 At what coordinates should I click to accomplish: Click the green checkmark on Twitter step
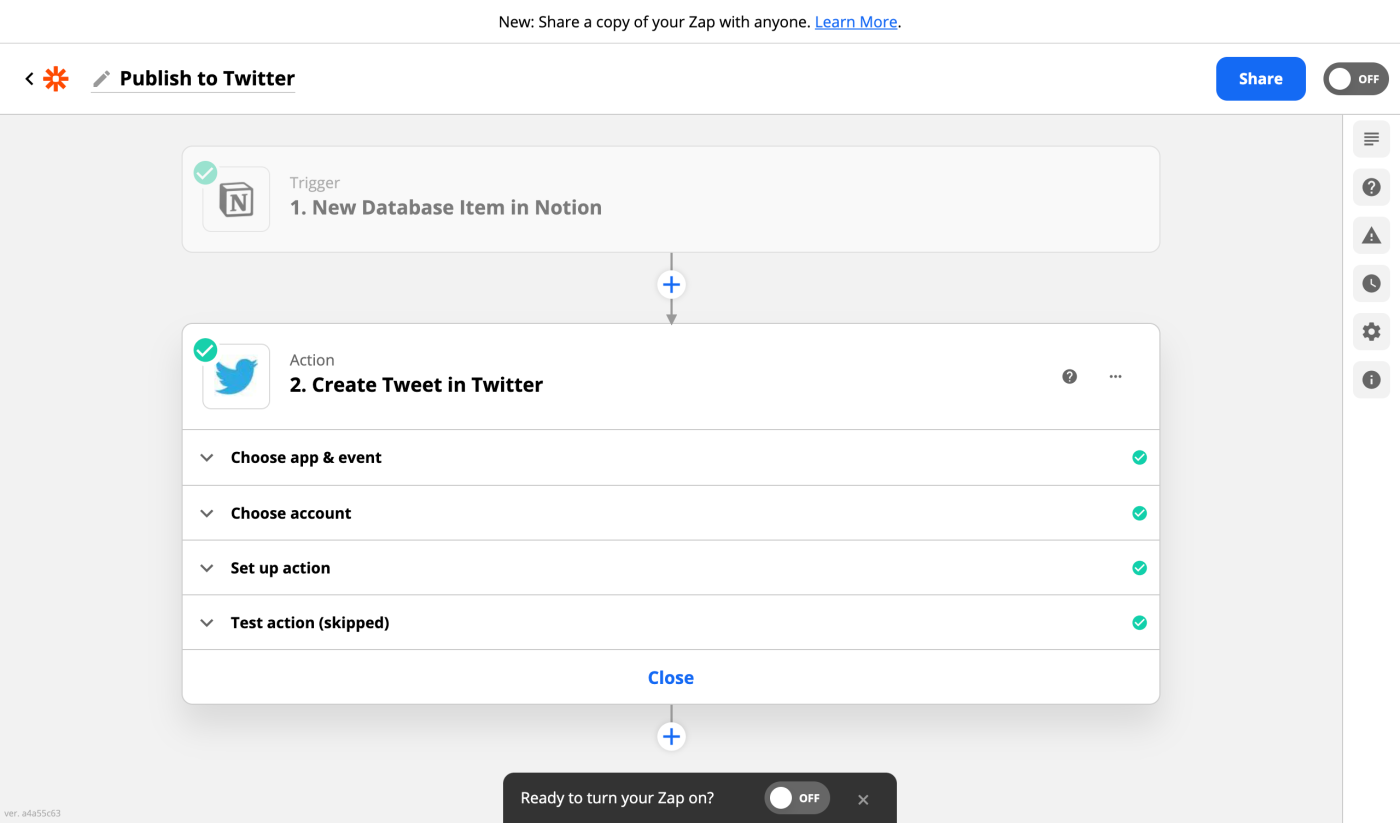205,350
